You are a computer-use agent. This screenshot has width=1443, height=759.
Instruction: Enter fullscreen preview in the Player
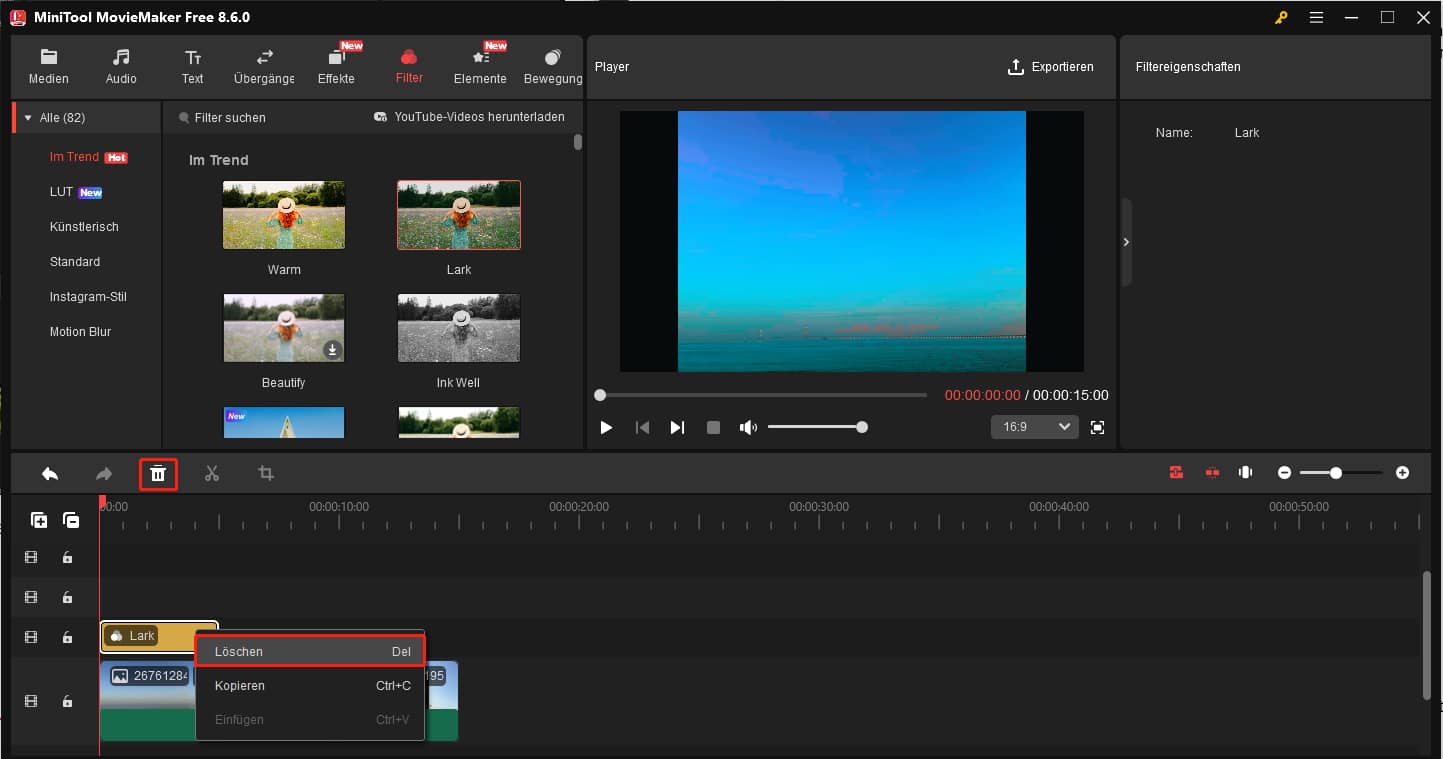[1097, 427]
